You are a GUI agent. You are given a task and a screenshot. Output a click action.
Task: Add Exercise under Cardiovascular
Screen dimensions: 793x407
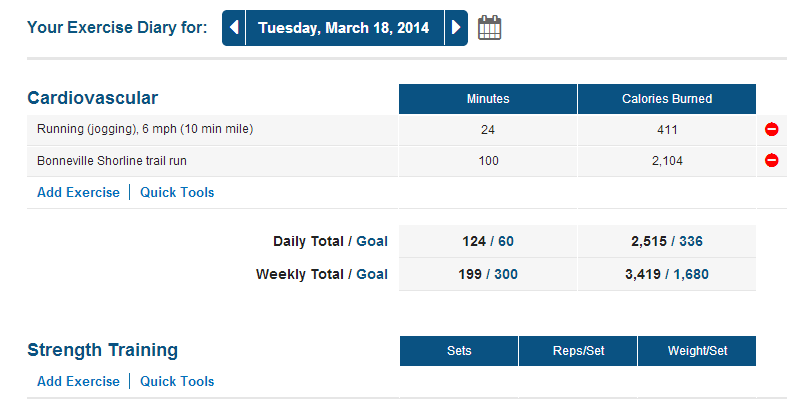point(78,192)
